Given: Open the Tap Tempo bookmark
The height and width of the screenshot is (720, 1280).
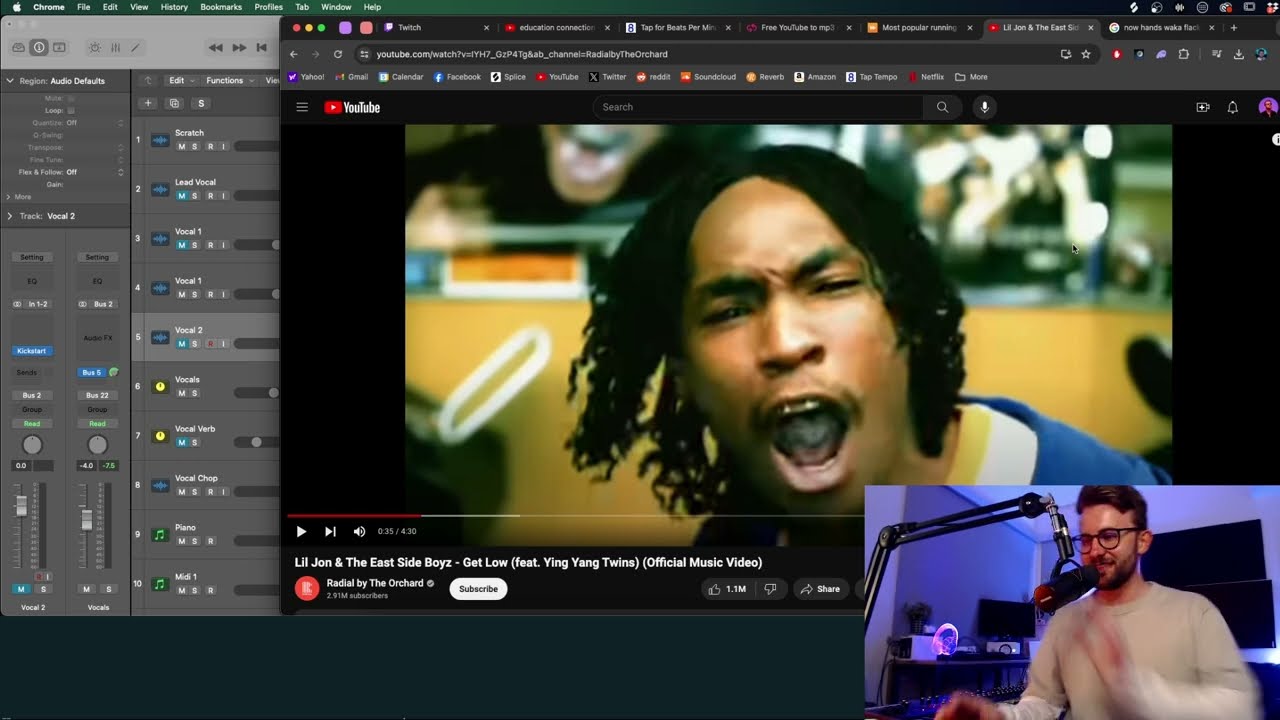Looking at the screenshot, I should coord(872,76).
